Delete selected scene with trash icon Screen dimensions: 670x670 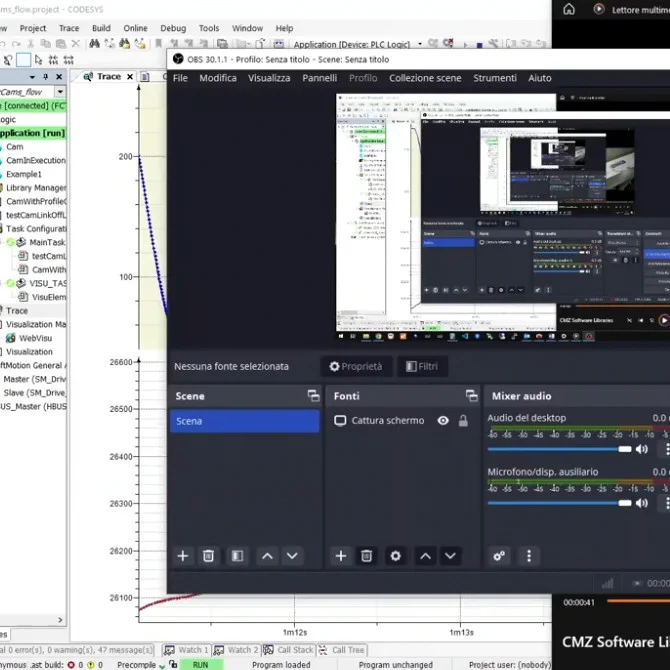pos(208,556)
